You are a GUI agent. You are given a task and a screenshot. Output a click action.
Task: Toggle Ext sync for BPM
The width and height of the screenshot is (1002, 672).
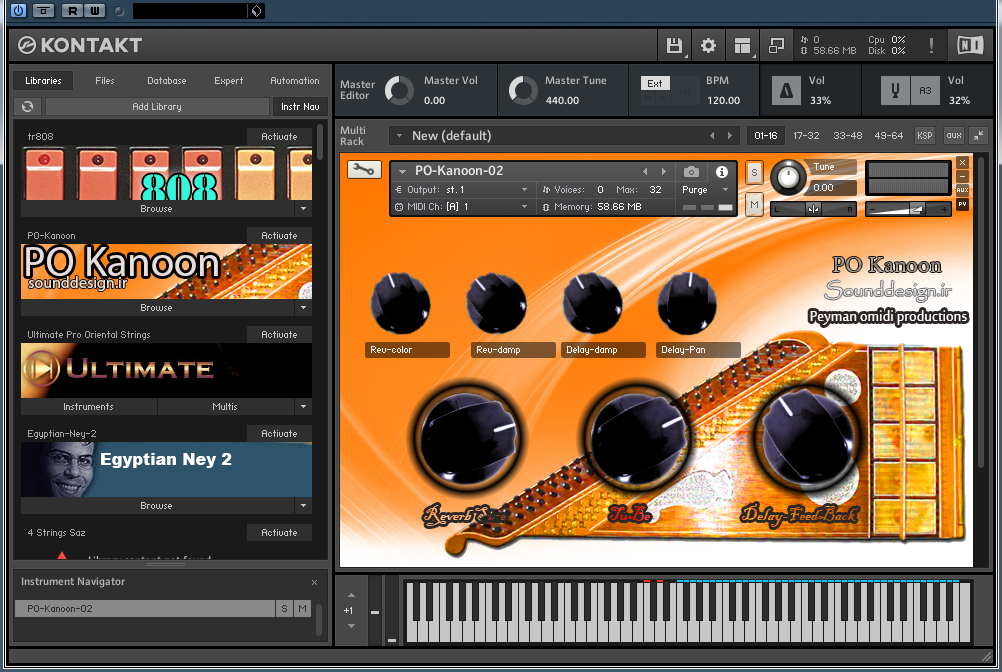point(655,83)
